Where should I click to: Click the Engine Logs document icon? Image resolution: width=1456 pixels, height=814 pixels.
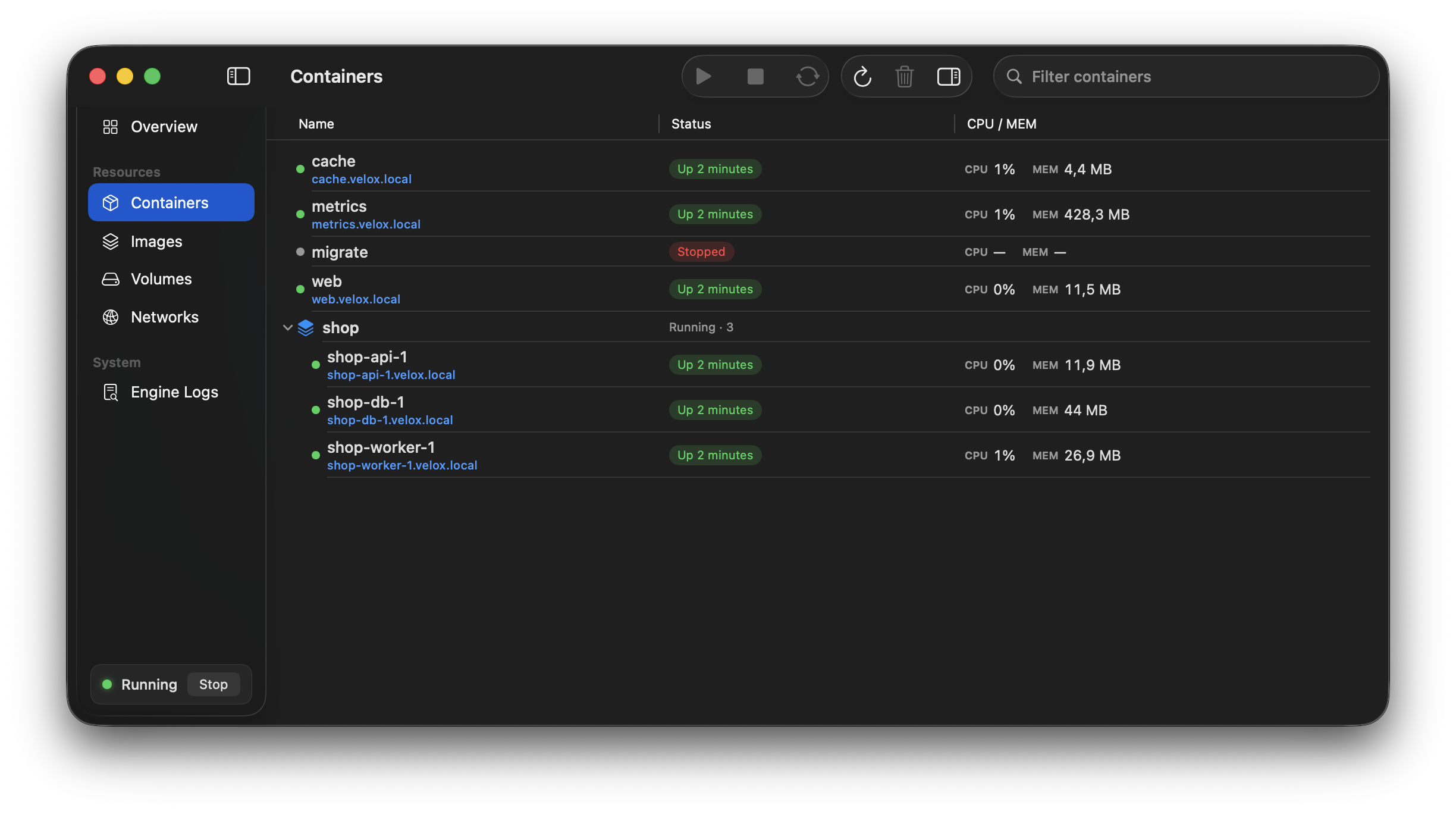click(x=111, y=392)
